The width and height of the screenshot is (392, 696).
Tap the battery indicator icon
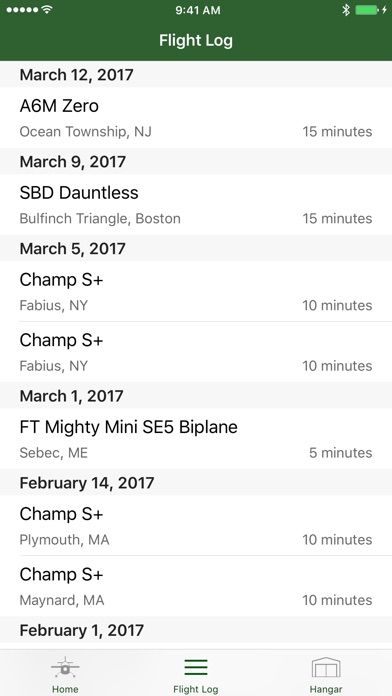[367, 10]
